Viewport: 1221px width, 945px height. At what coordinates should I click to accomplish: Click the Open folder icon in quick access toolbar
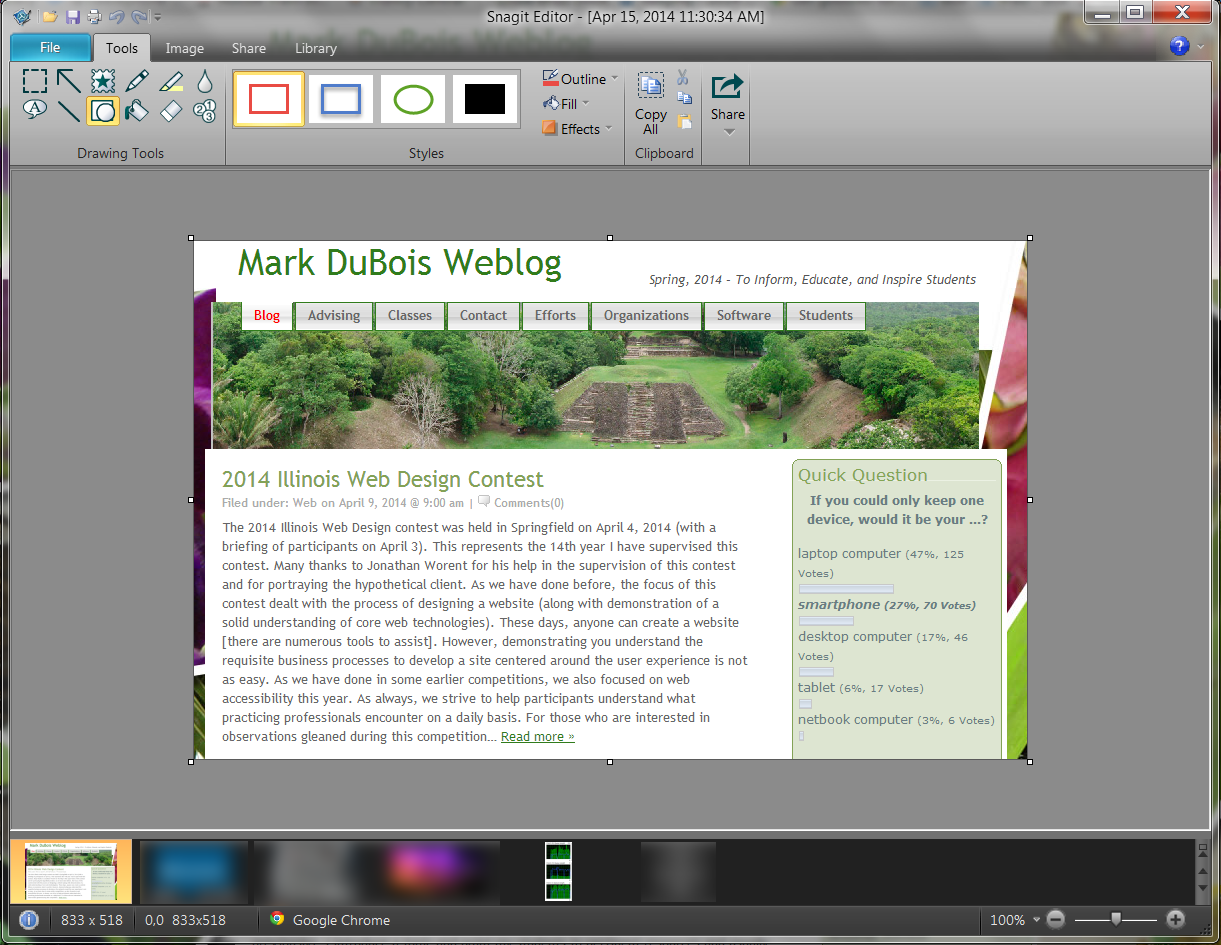click(49, 16)
